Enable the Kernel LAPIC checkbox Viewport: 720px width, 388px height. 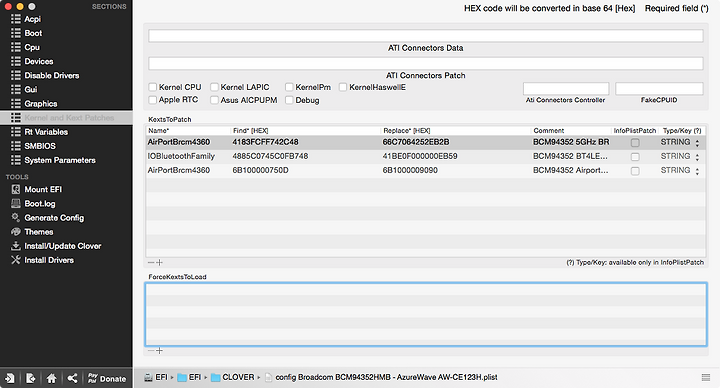(214, 87)
